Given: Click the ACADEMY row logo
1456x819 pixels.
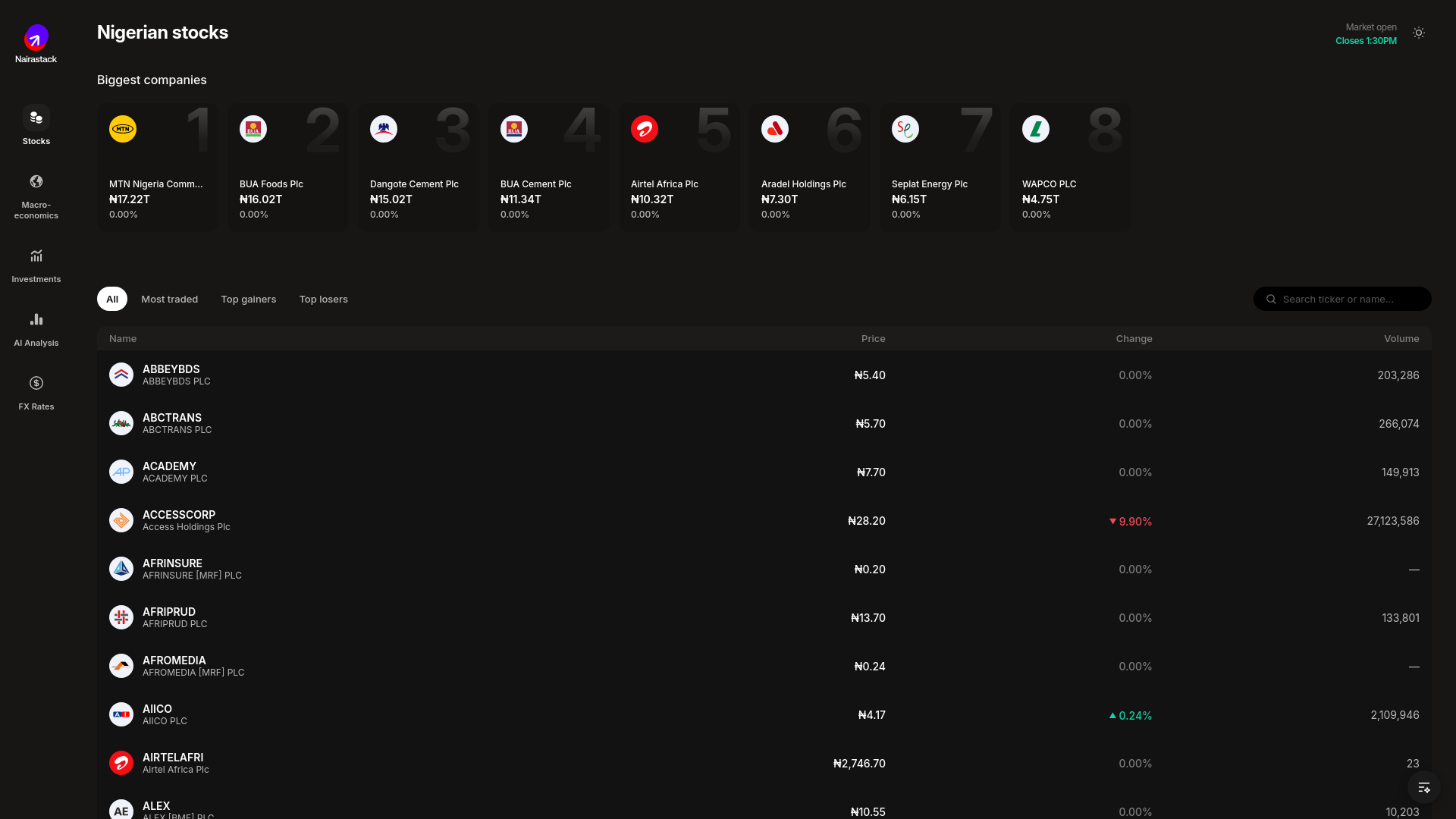Looking at the screenshot, I should point(121,472).
